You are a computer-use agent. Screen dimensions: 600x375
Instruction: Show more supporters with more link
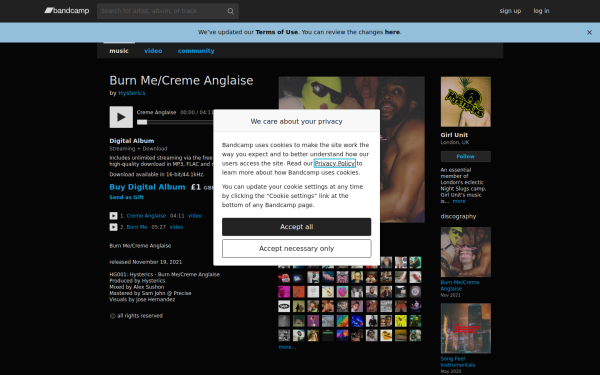pos(287,347)
